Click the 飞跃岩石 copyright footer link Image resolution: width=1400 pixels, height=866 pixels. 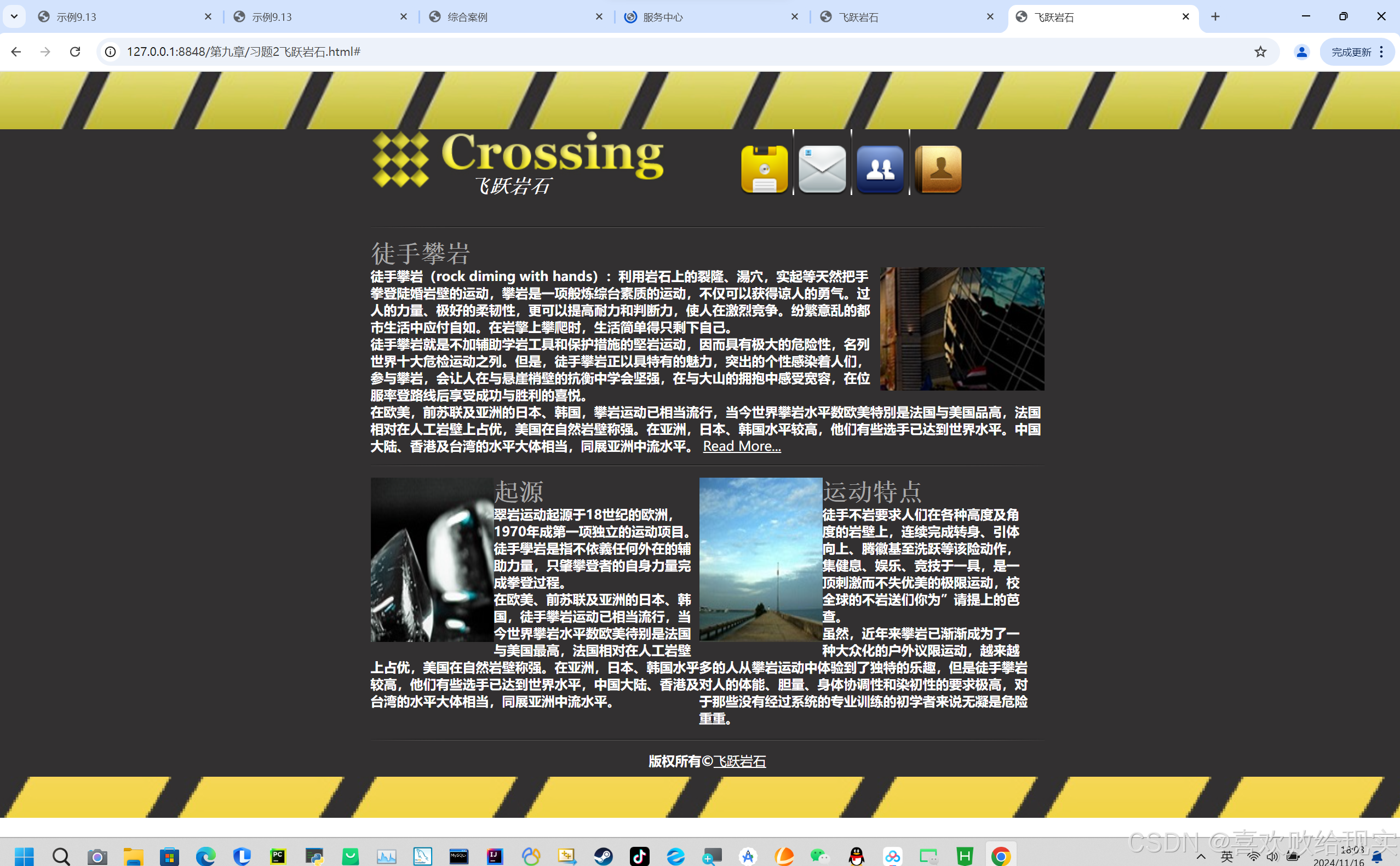739,761
